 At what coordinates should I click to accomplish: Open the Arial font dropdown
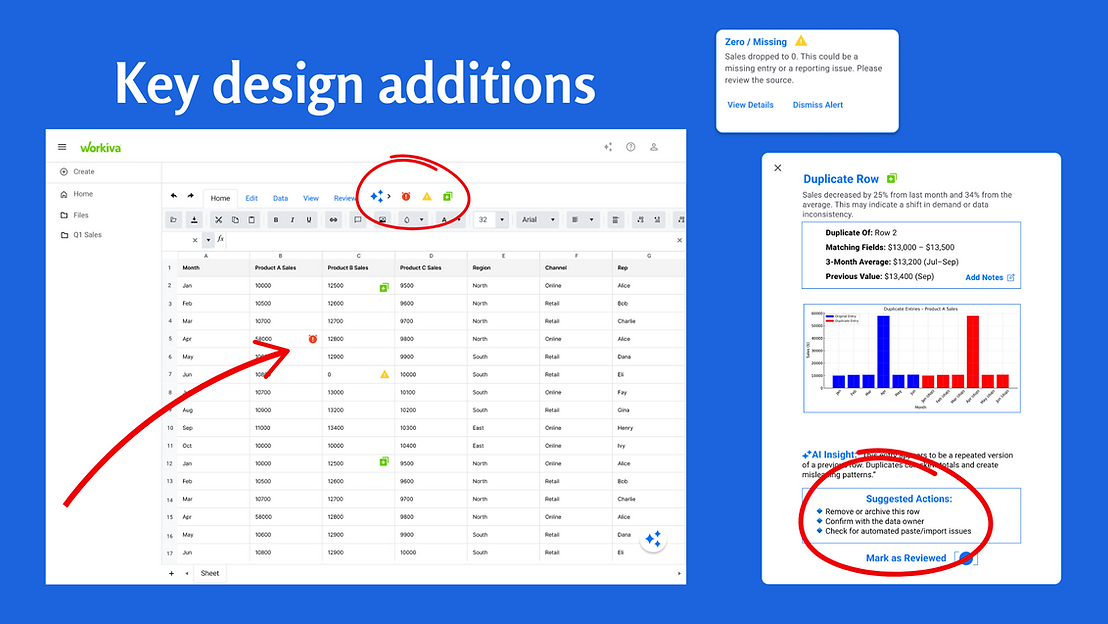click(537, 220)
